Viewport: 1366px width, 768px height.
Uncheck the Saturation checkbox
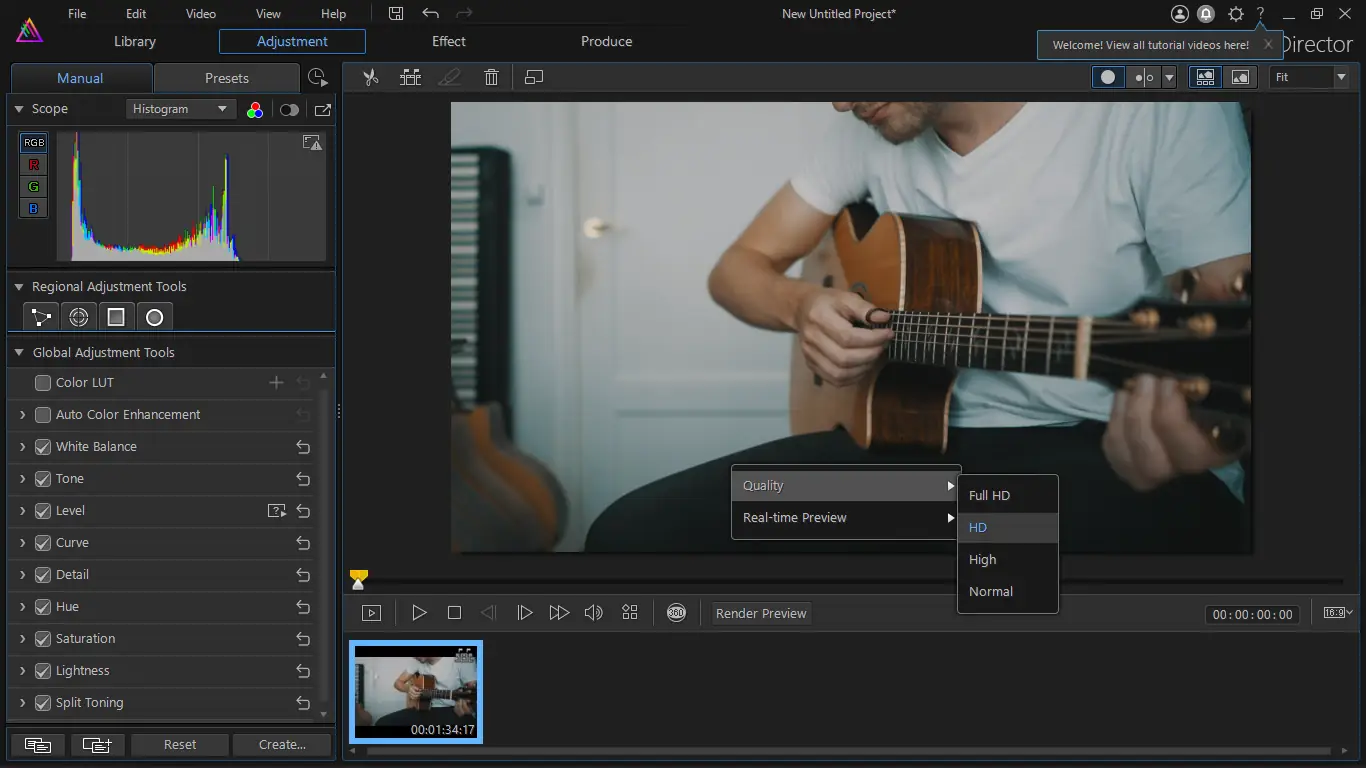tap(43, 639)
